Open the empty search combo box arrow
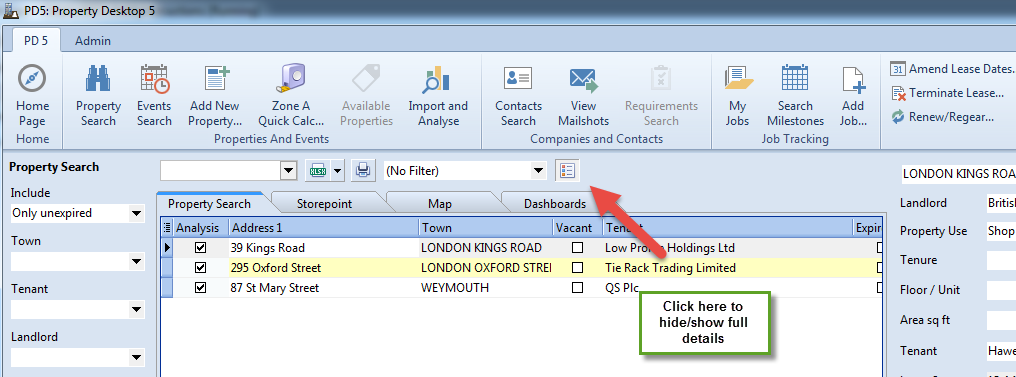 pyautogui.click(x=288, y=171)
